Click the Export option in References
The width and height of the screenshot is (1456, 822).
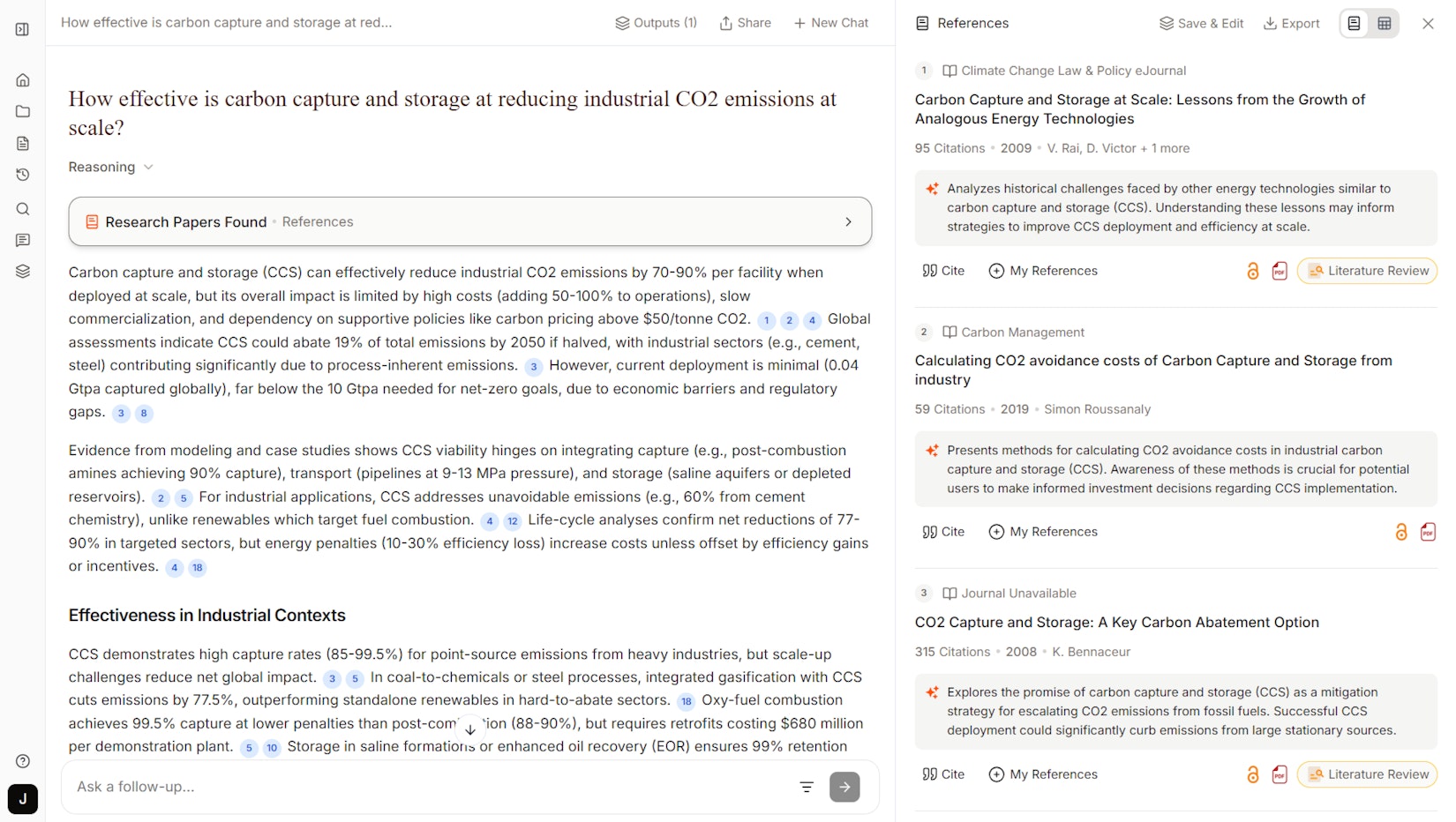(1291, 24)
